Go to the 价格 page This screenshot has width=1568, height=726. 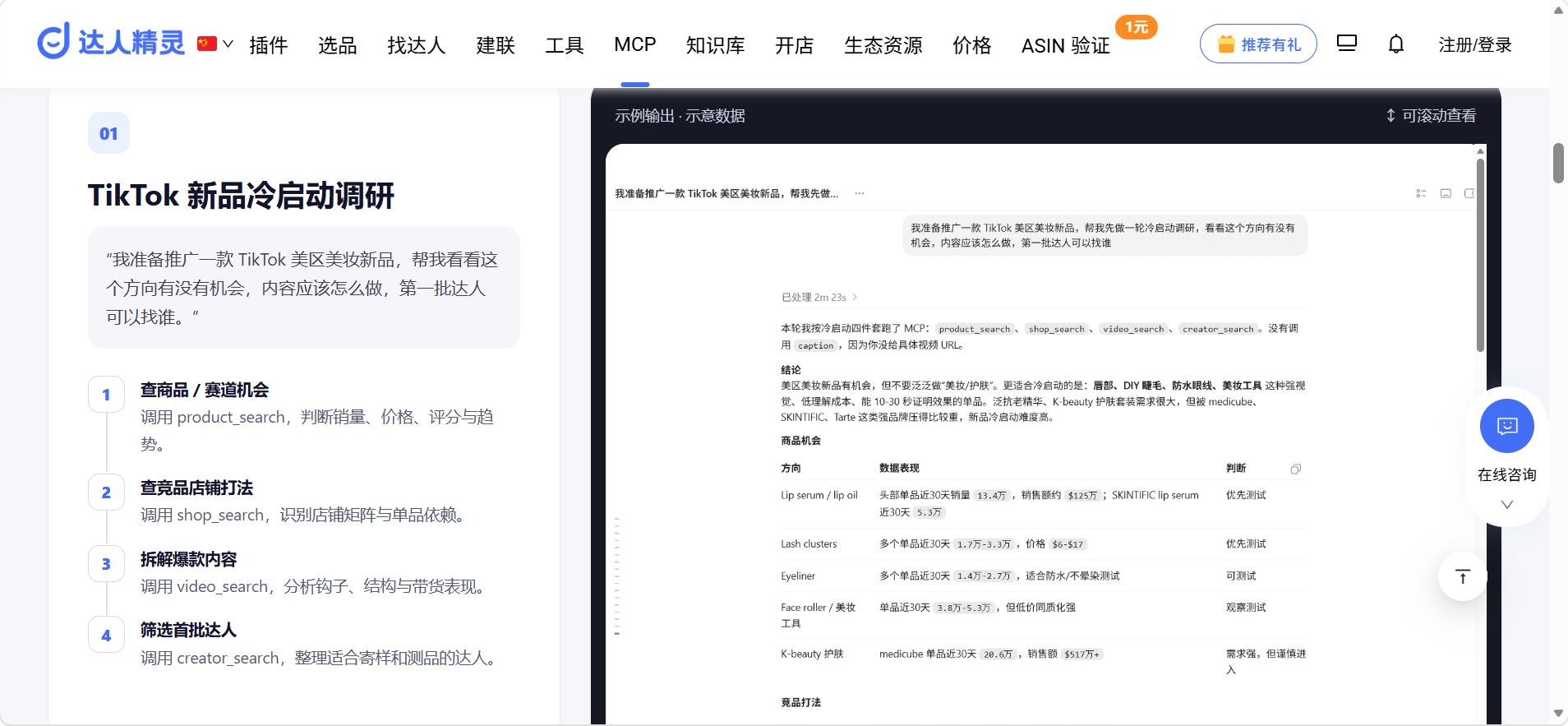point(972,45)
